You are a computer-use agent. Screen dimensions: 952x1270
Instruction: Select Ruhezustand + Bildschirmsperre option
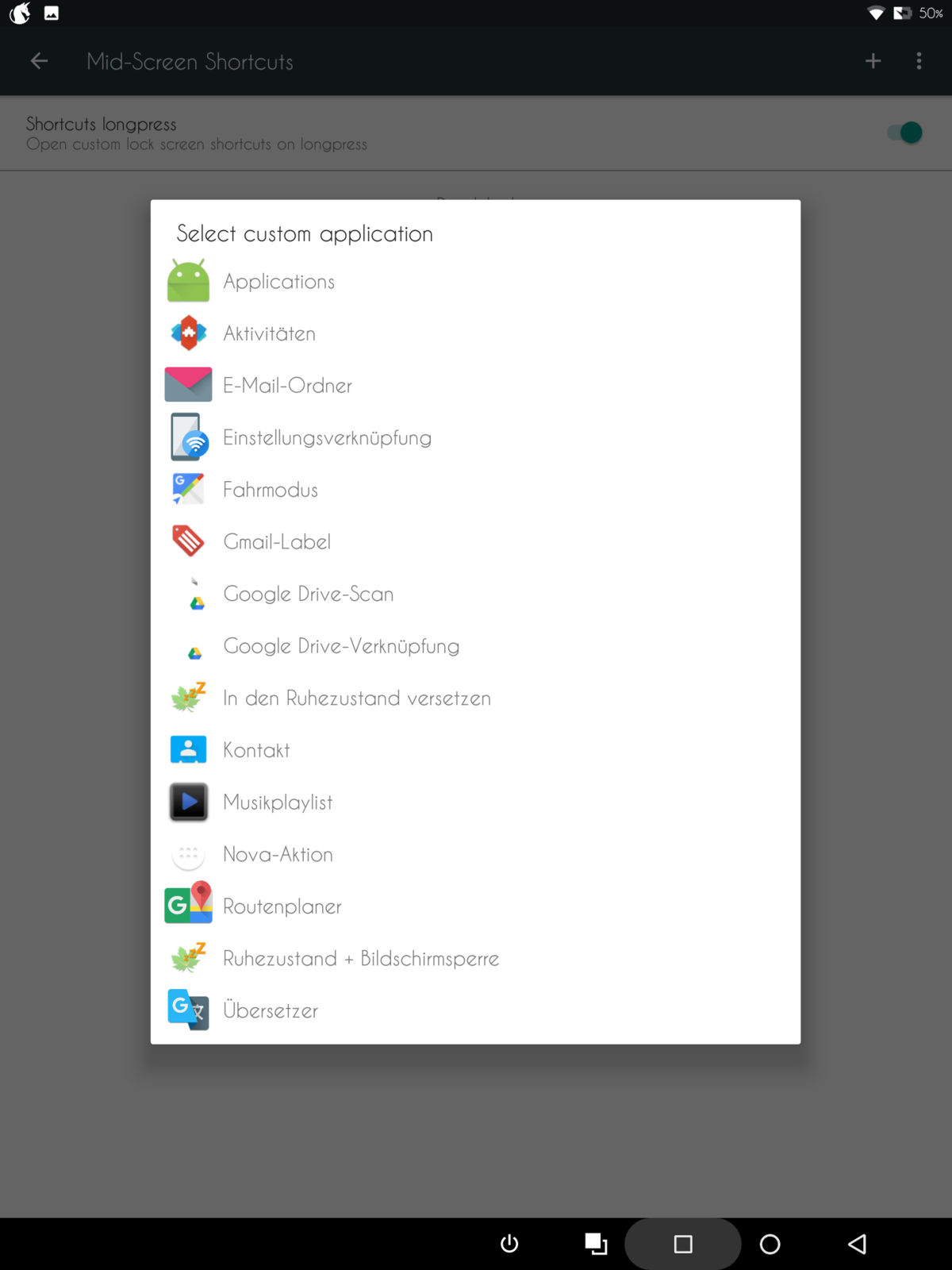pyautogui.click(x=360, y=959)
